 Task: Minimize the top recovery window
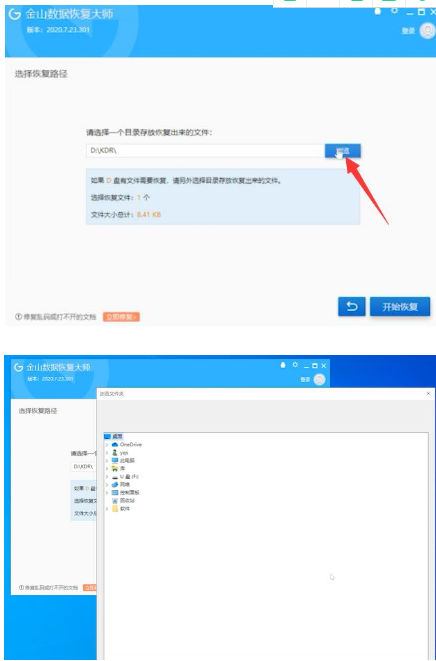pos(410,13)
